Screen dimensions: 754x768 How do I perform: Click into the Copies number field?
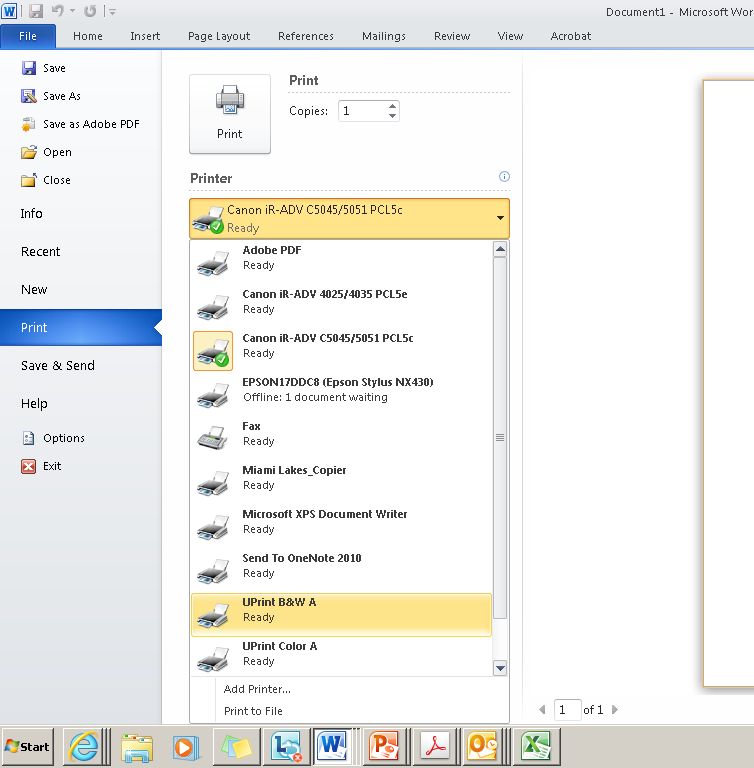[x=363, y=111]
